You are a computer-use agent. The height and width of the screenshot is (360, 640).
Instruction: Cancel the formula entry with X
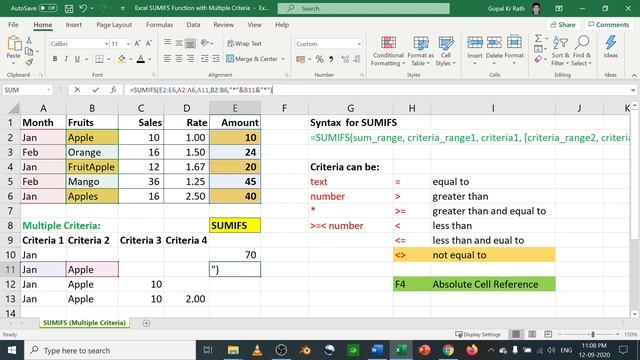tap(77, 90)
